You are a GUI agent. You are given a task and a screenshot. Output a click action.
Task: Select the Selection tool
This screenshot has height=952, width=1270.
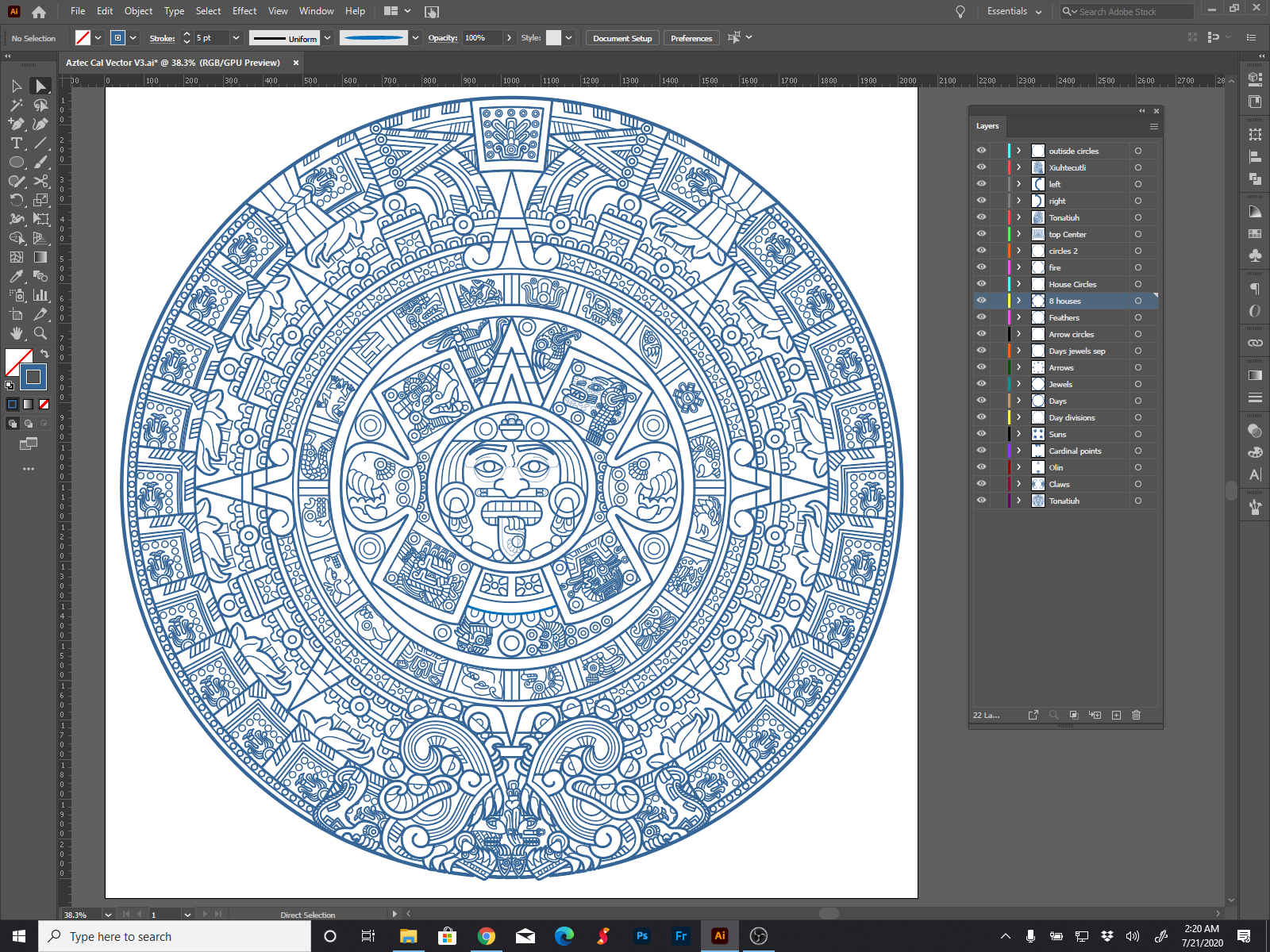(17, 86)
